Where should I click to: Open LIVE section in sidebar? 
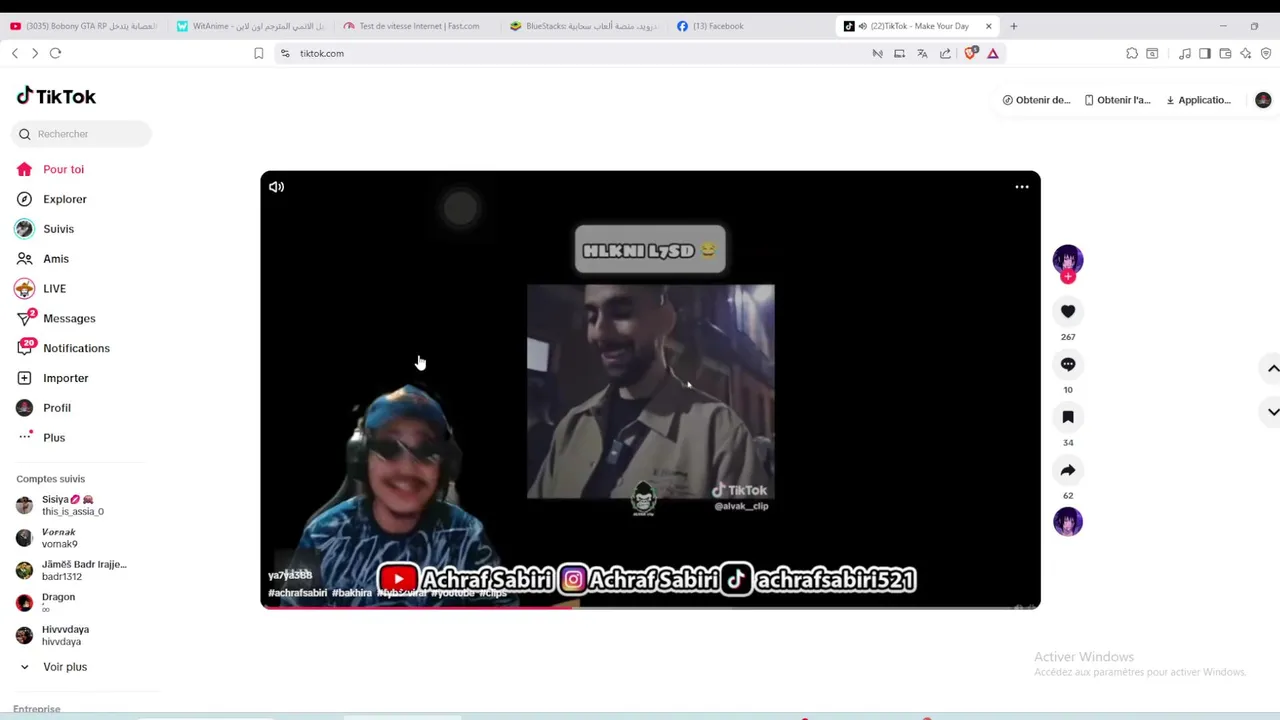coord(54,289)
